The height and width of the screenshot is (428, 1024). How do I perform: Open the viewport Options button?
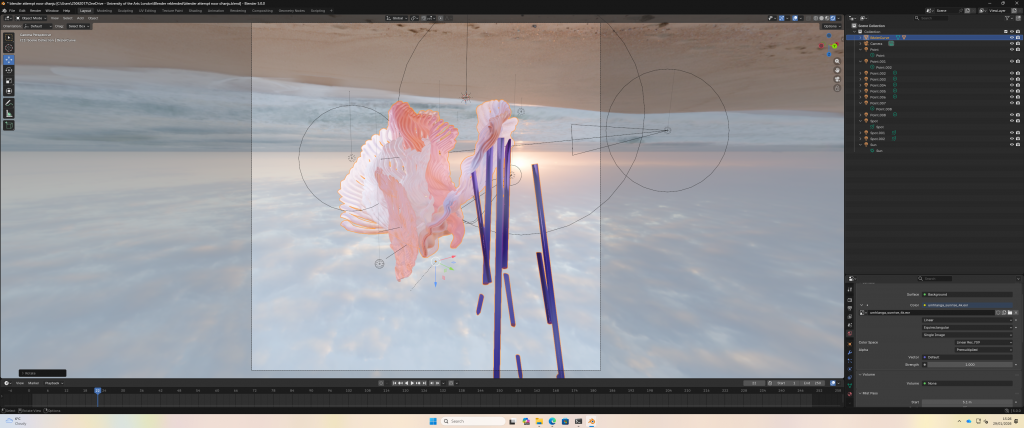coord(830,26)
